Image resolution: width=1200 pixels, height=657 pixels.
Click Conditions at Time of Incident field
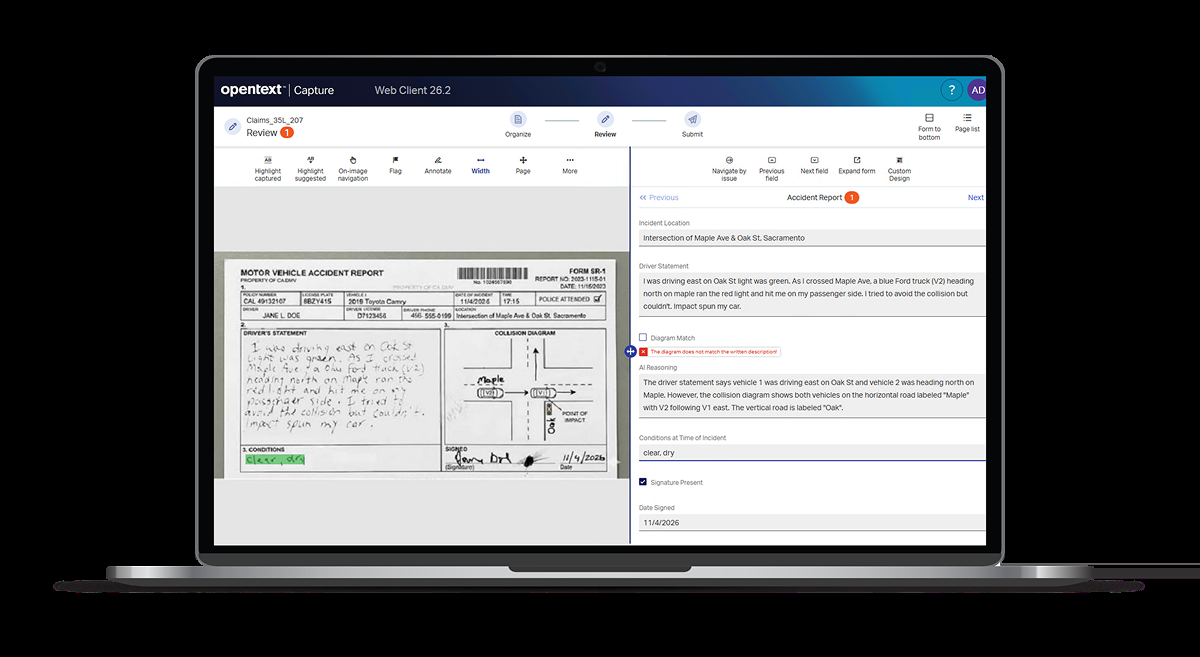click(812, 452)
